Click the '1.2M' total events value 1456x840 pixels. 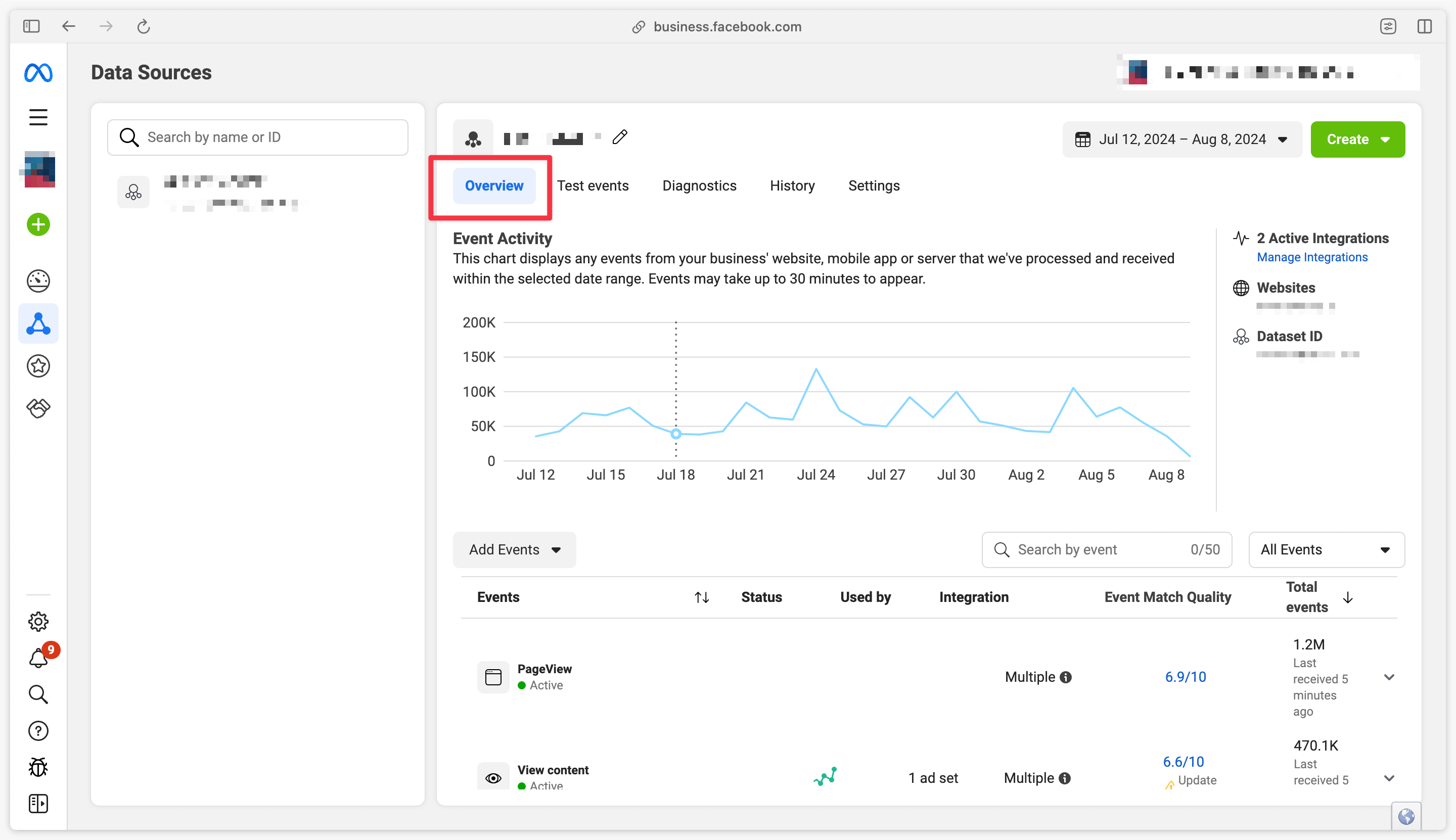coord(1308,644)
